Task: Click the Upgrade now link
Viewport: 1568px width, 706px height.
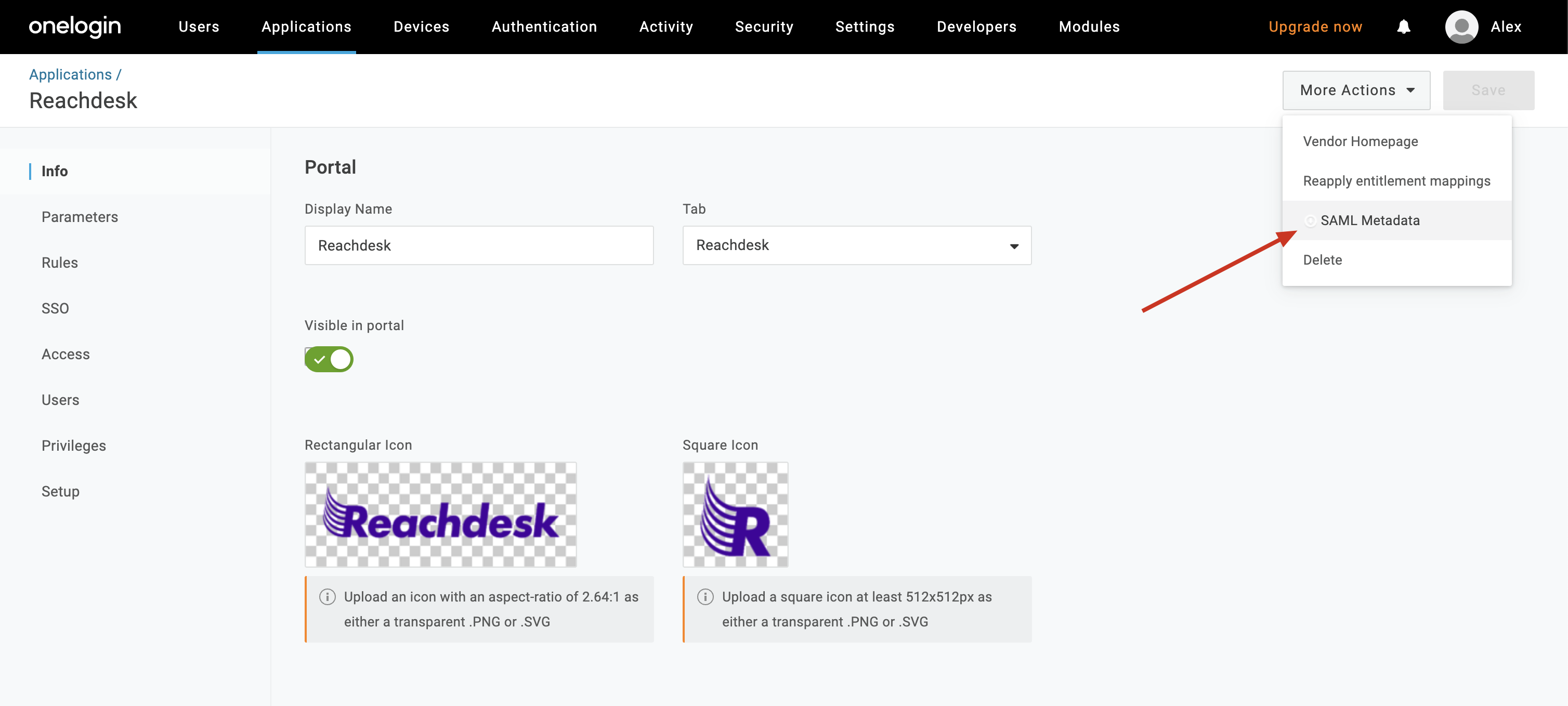Action: click(x=1315, y=27)
